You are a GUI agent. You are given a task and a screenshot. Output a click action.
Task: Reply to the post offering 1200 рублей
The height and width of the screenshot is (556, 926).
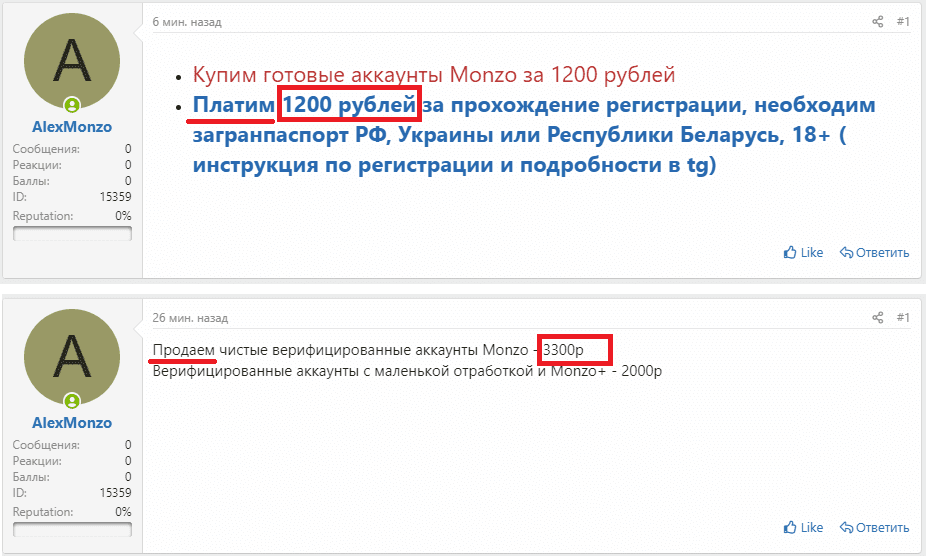(875, 252)
